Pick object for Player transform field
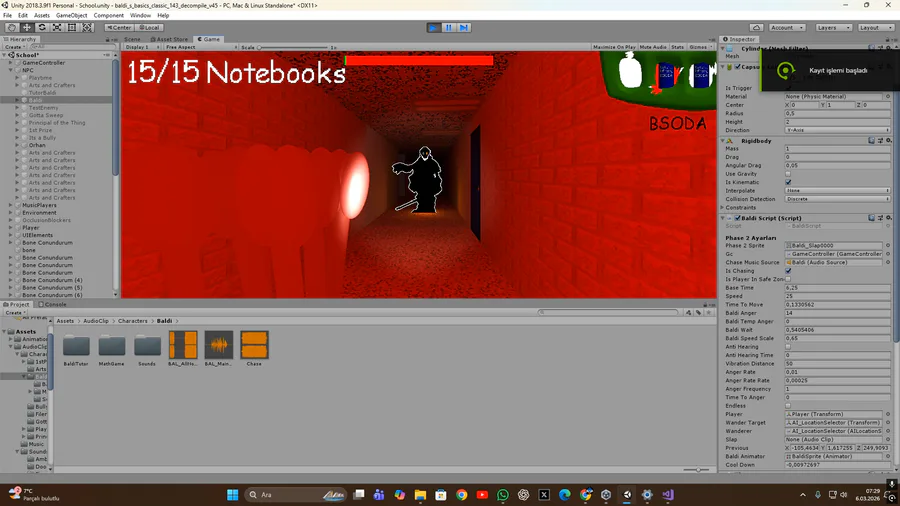Screen dimensions: 900x506 coord(888,414)
